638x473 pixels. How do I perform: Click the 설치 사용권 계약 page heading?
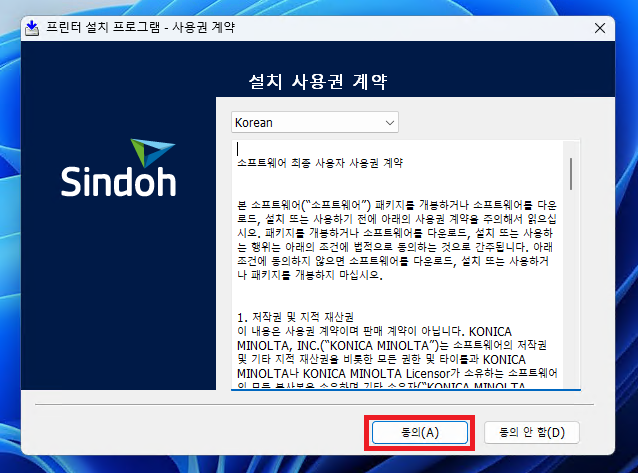[x=318, y=80]
